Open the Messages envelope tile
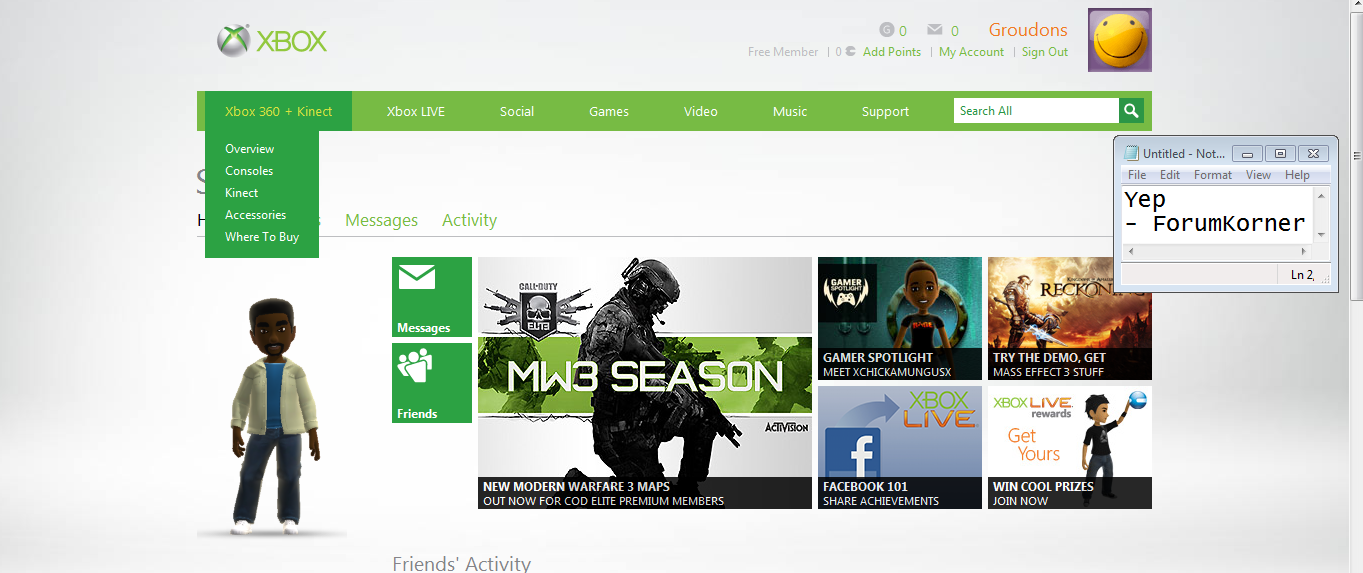Image resolution: width=1363 pixels, height=573 pixels. coord(432,297)
